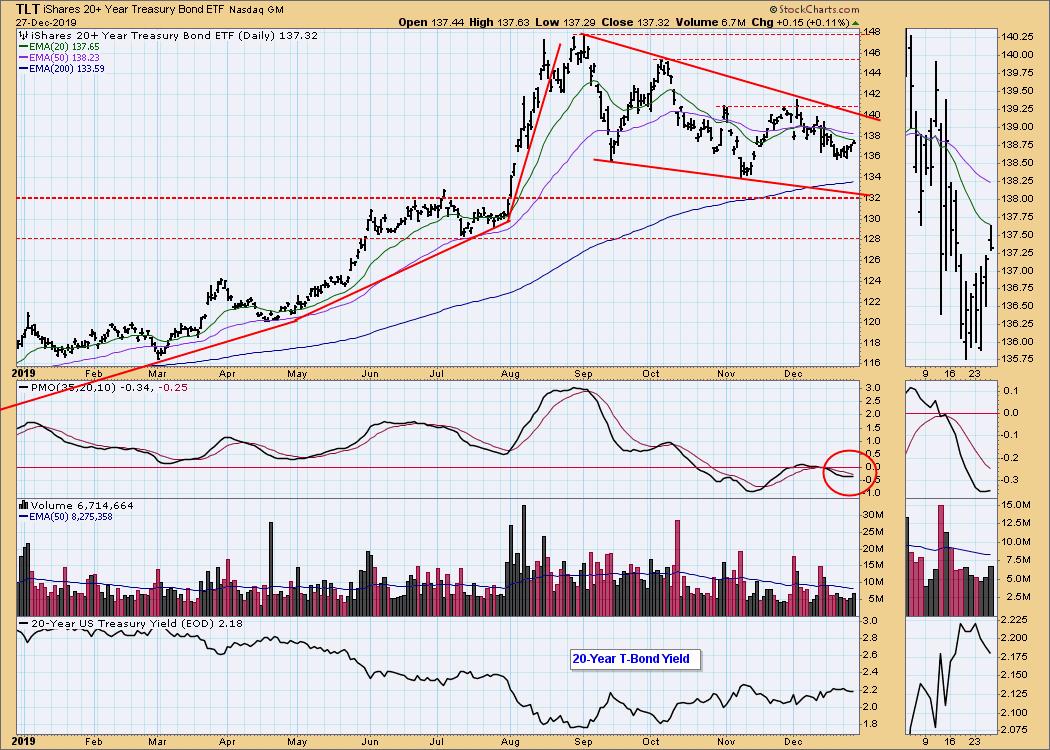
Task: Select the header title 'iShares 20+ Year Treasury Bond ETF'
Action: point(135,10)
